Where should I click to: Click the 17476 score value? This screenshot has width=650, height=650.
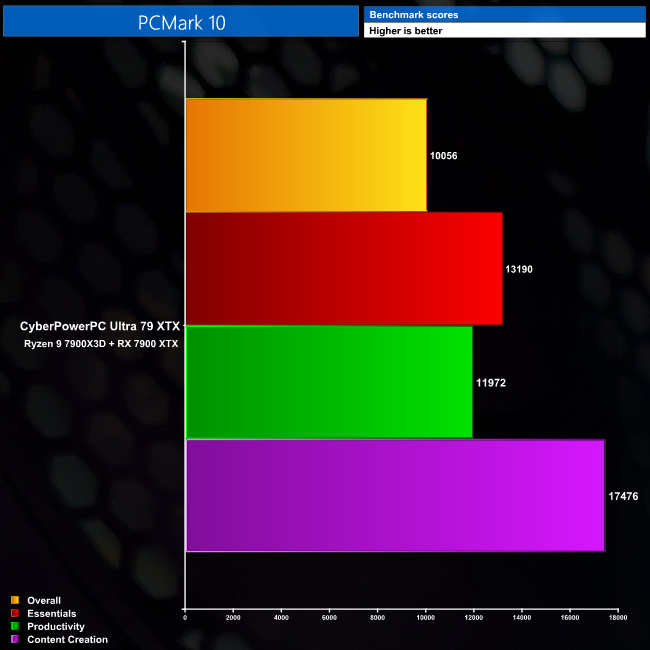[623, 496]
